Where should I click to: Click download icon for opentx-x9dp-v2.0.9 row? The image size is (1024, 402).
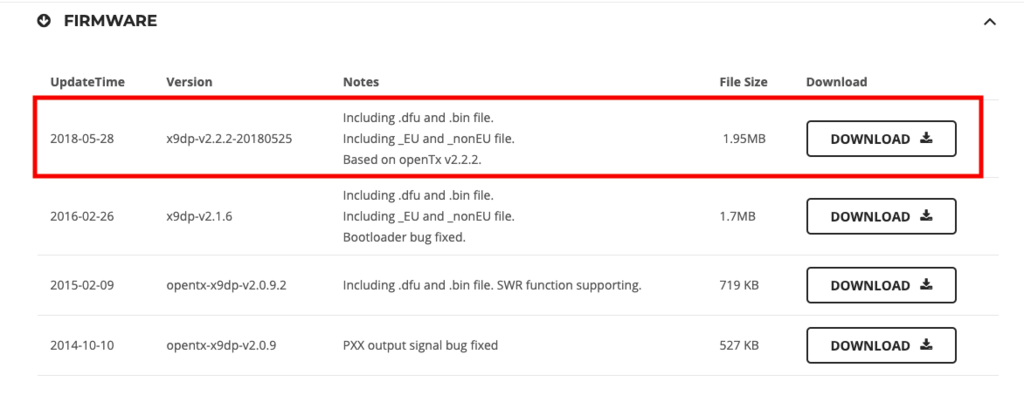pos(926,345)
